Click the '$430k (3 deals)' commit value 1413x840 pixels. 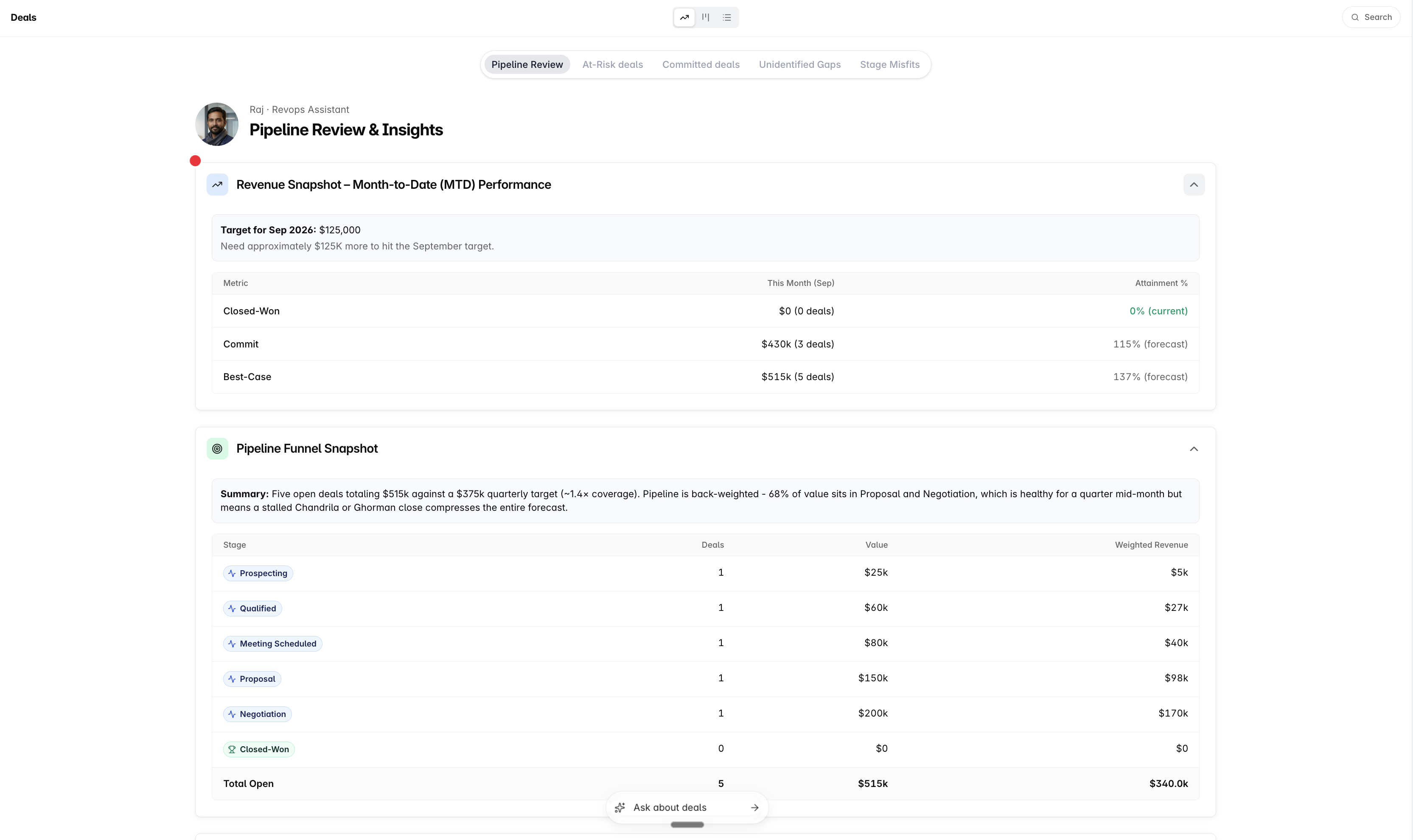coord(798,344)
